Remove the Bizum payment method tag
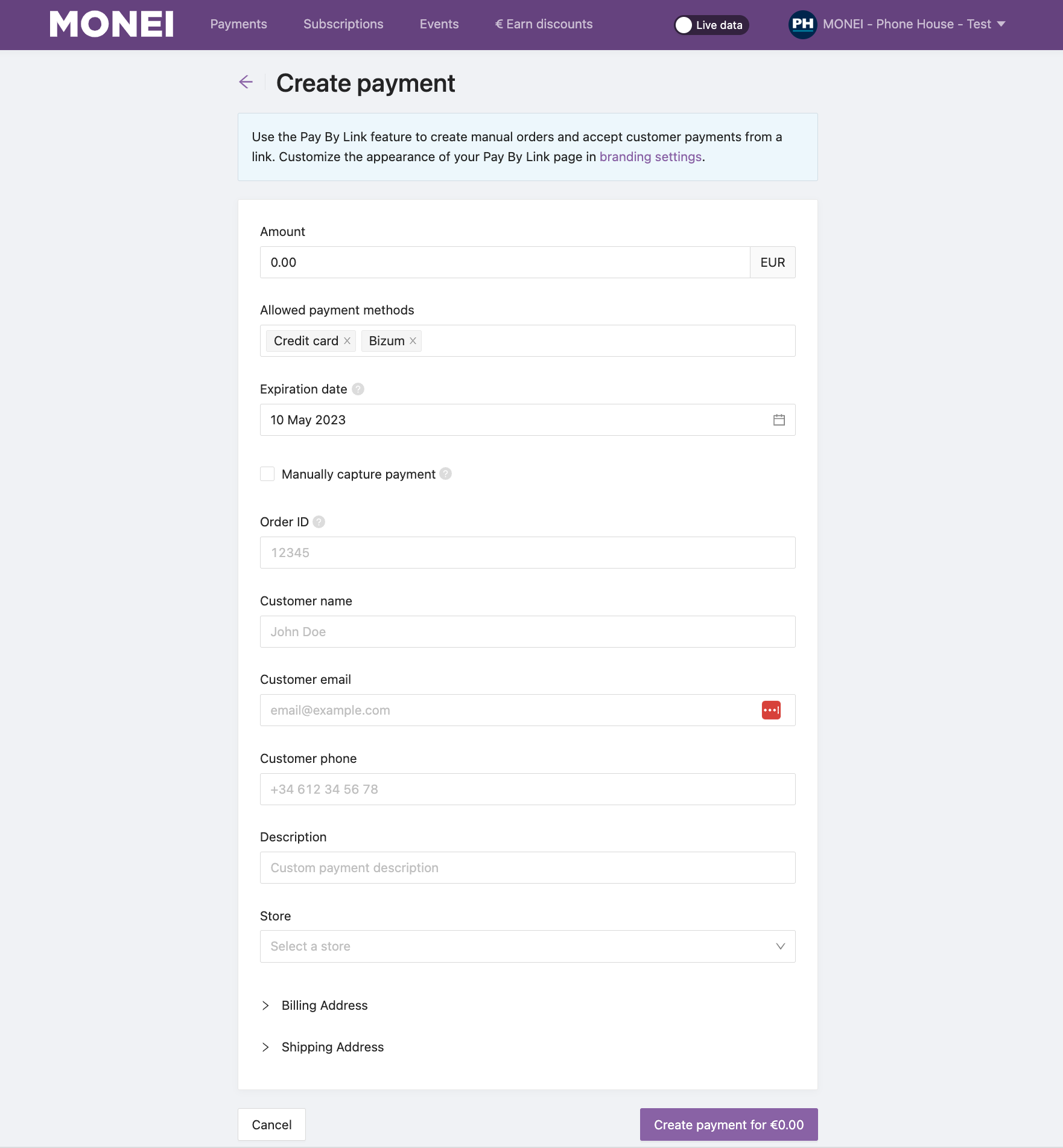The width and height of the screenshot is (1063, 1148). pos(413,341)
